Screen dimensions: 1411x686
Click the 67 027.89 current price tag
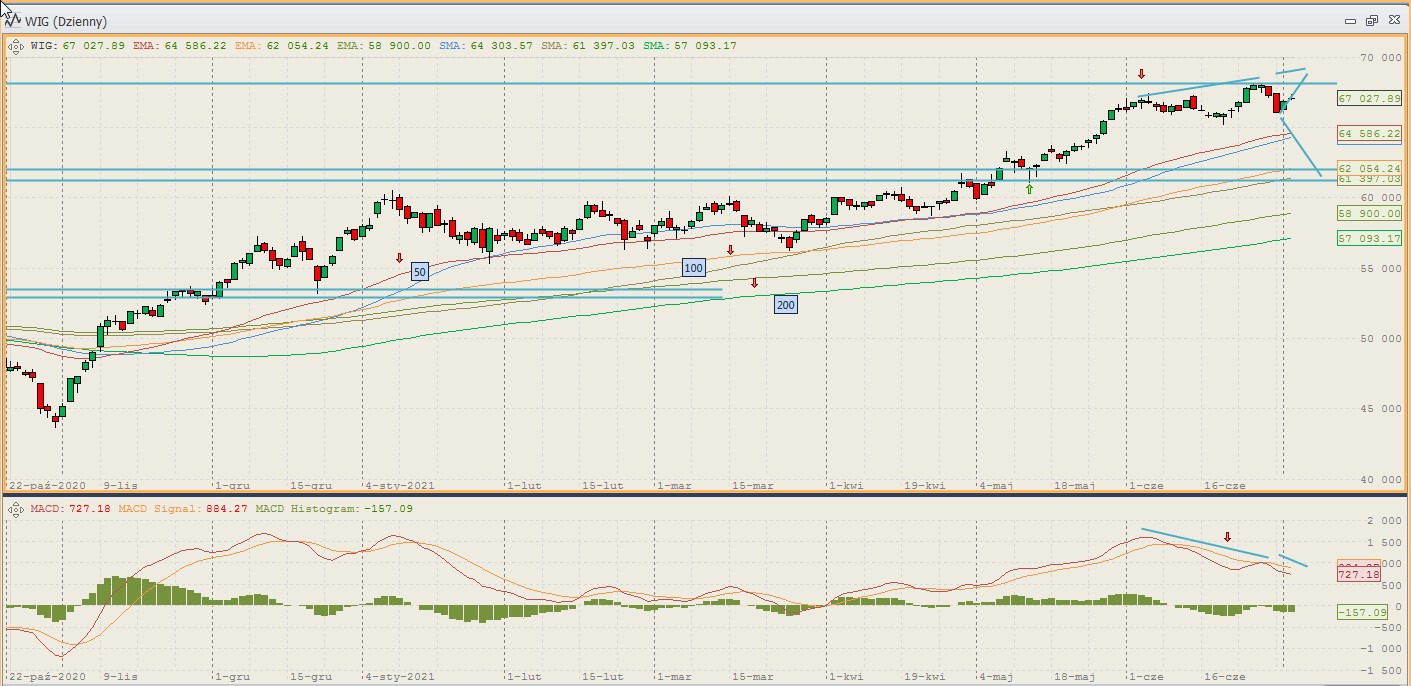[1368, 98]
